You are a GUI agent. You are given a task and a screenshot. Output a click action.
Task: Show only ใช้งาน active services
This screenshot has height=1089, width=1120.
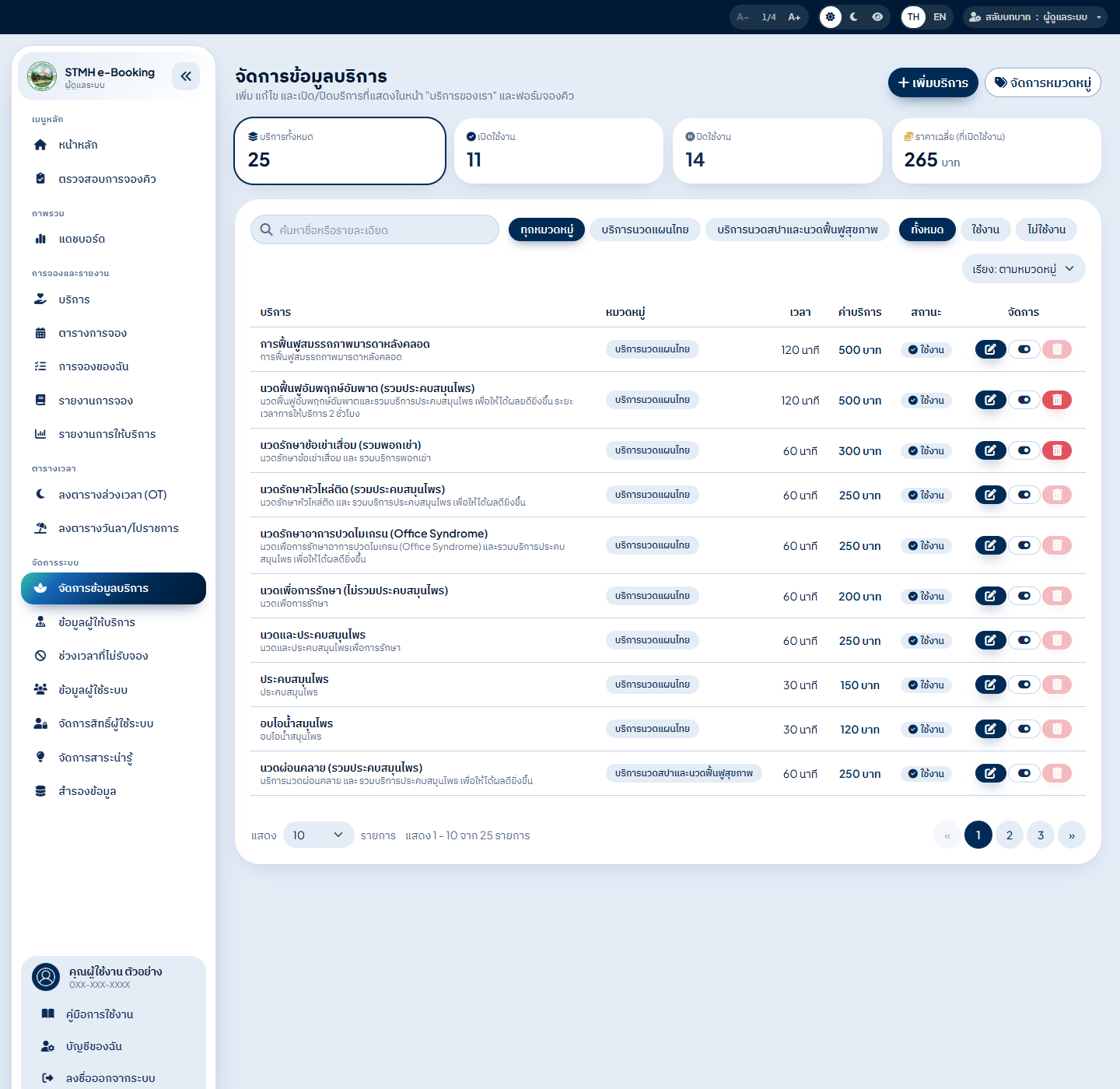pos(985,229)
